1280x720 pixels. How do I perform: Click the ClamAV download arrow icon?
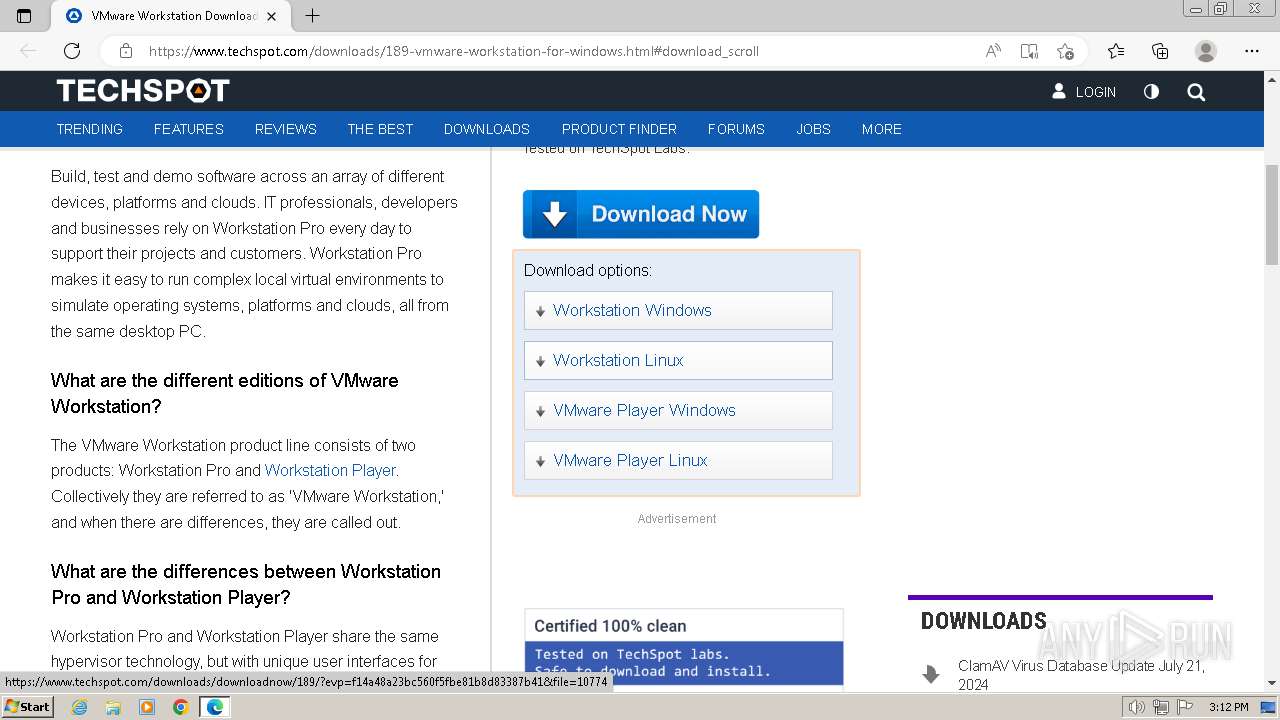pyautogui.click(x=931, y=674)
